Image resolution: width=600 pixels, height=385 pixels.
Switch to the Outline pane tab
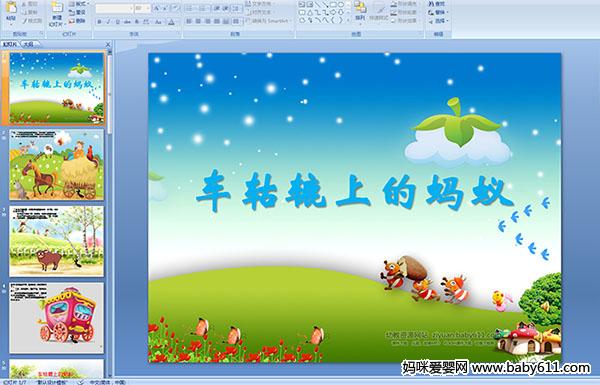[28, 44]
